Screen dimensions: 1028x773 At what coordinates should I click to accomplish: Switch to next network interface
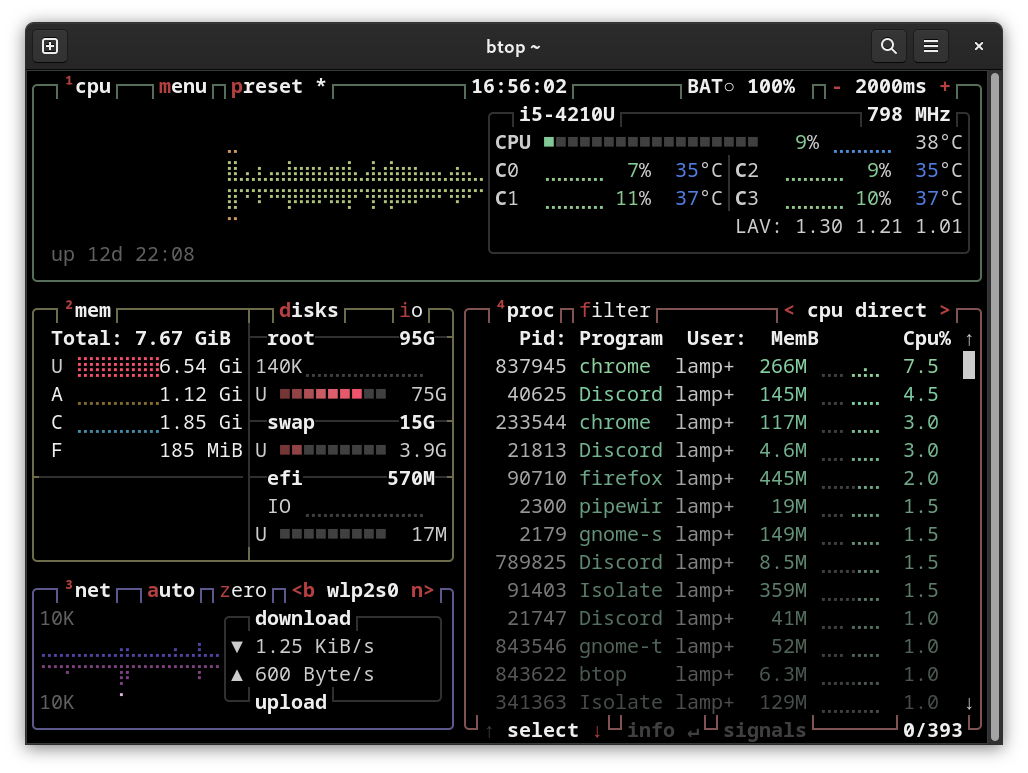423,590
